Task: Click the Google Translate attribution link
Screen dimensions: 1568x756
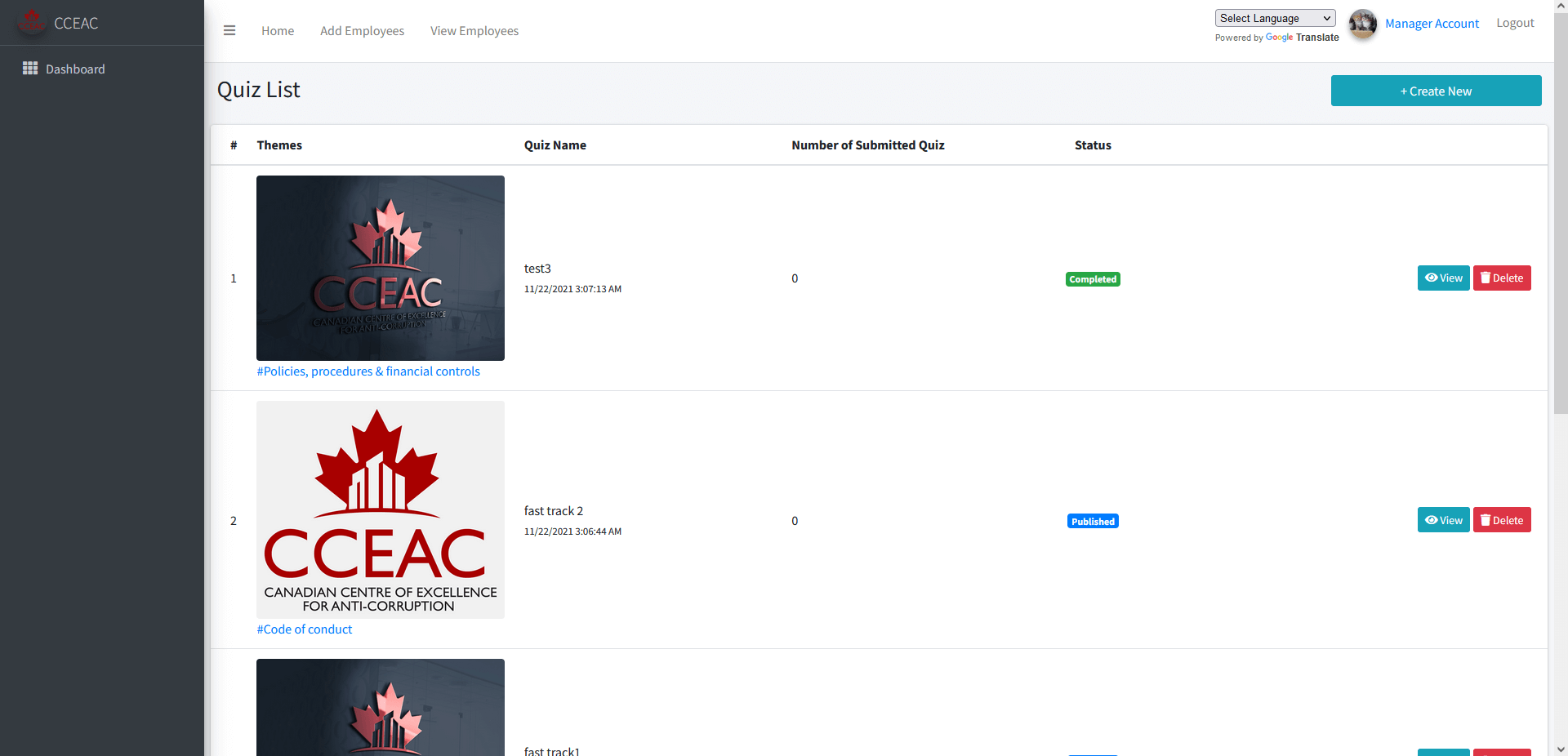Action: click(x=1302, y=38)
